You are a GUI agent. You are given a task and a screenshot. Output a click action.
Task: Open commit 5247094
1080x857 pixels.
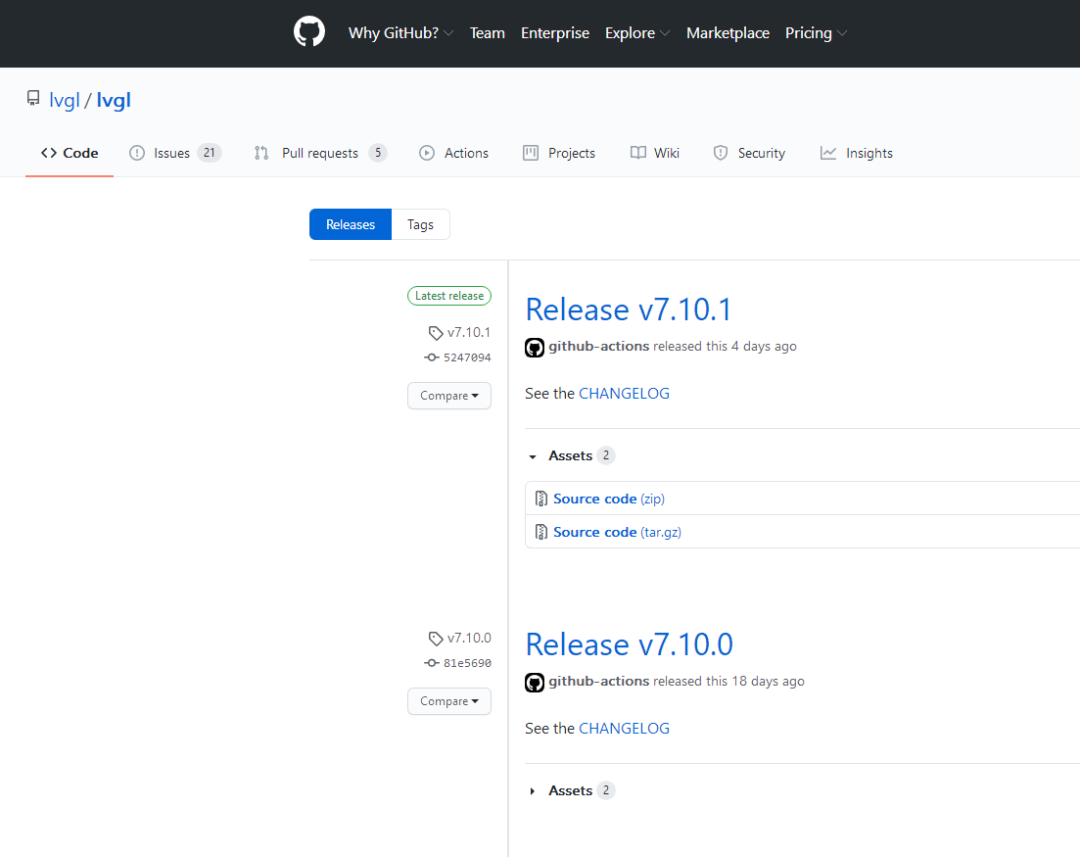point(467,358)
